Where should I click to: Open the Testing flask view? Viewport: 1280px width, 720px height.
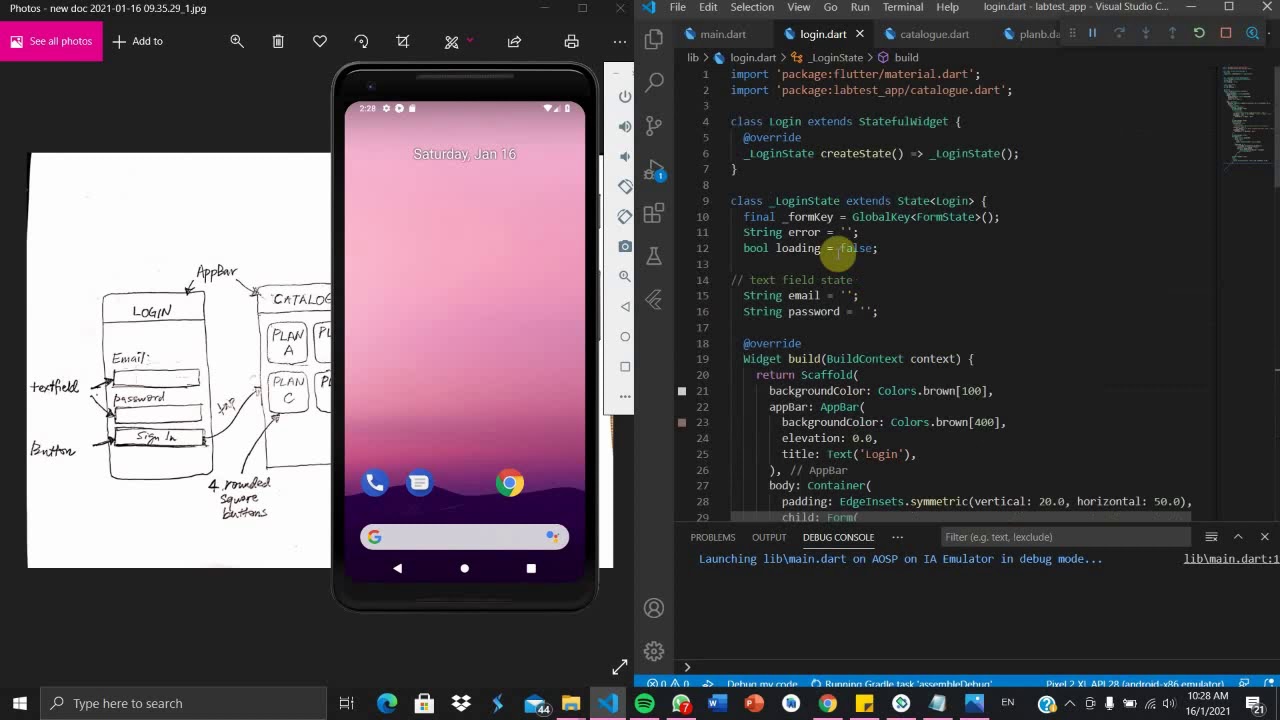[654, 256]
